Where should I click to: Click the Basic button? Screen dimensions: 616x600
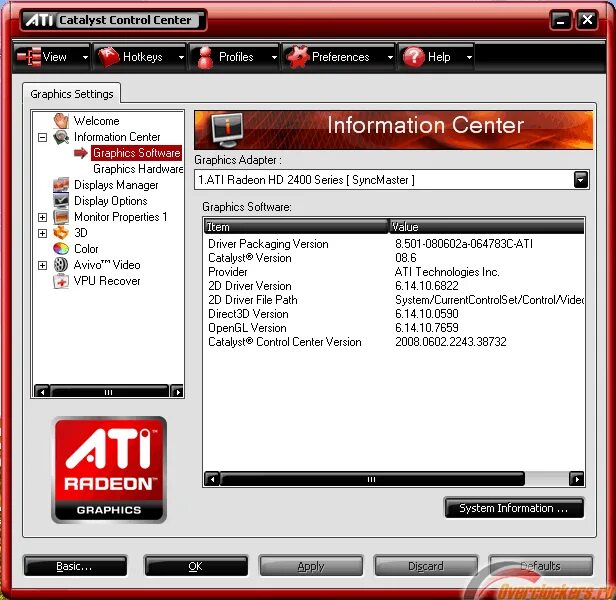pyautogui.click(x=75, y=566)
